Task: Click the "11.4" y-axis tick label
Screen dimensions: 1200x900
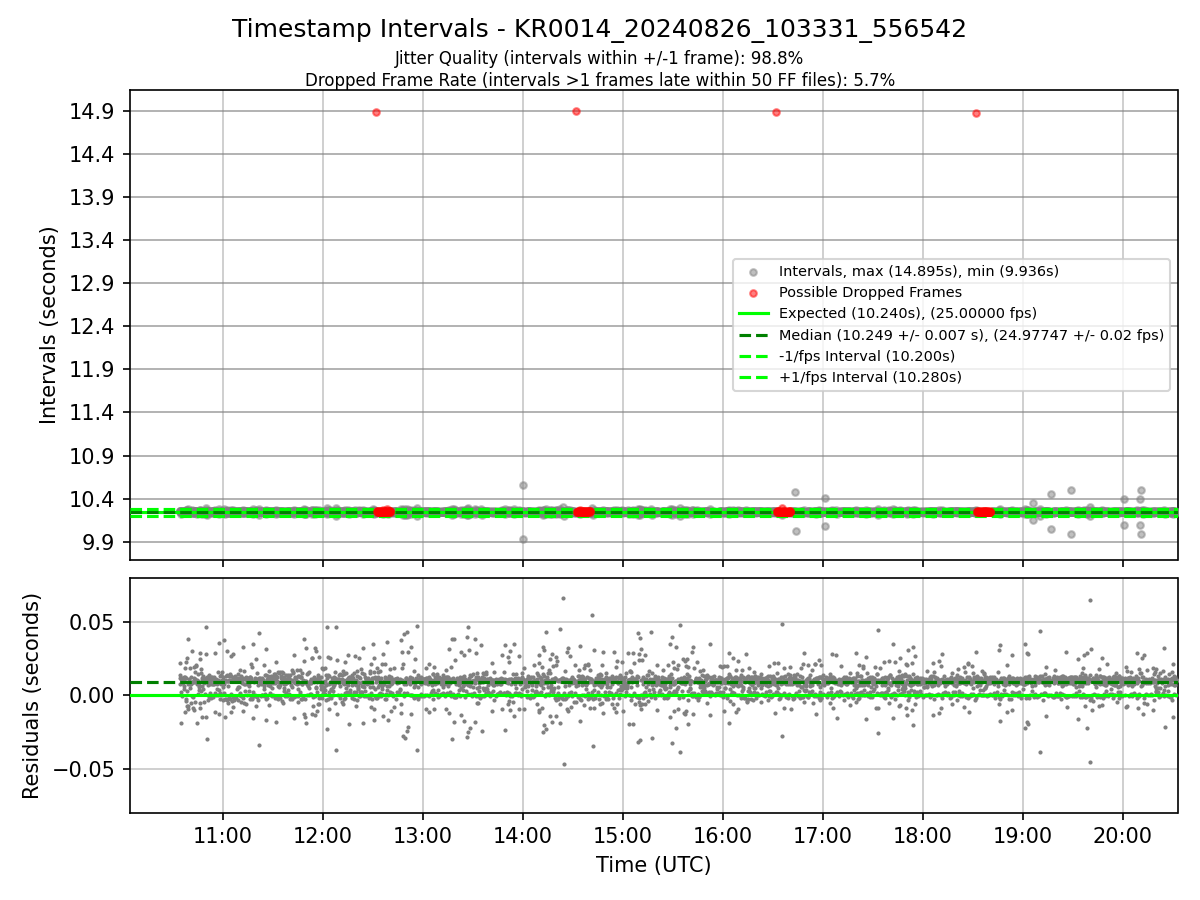Action: click(x=92, y=412)
